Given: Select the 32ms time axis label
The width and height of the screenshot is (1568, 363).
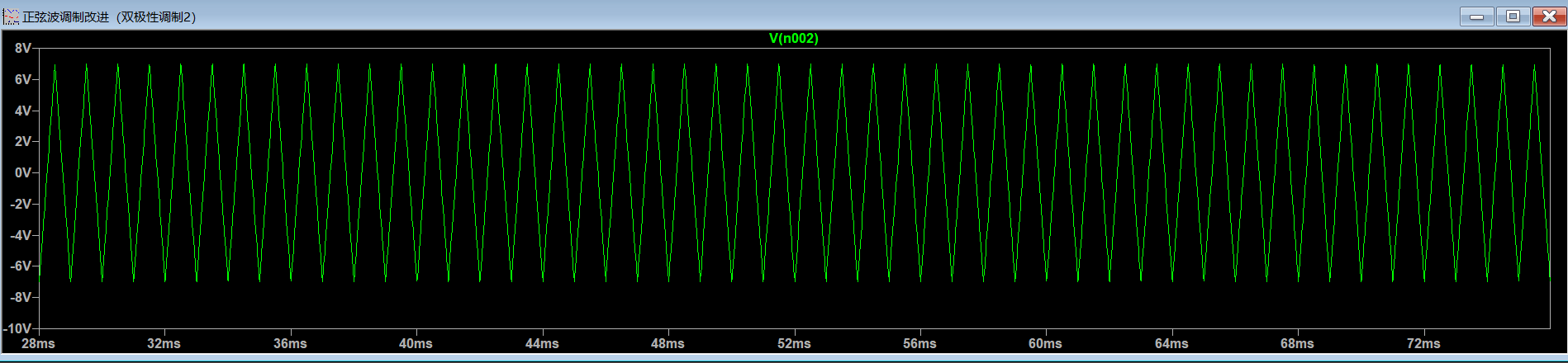Looking at the screenshot, I should pos(164,344).
